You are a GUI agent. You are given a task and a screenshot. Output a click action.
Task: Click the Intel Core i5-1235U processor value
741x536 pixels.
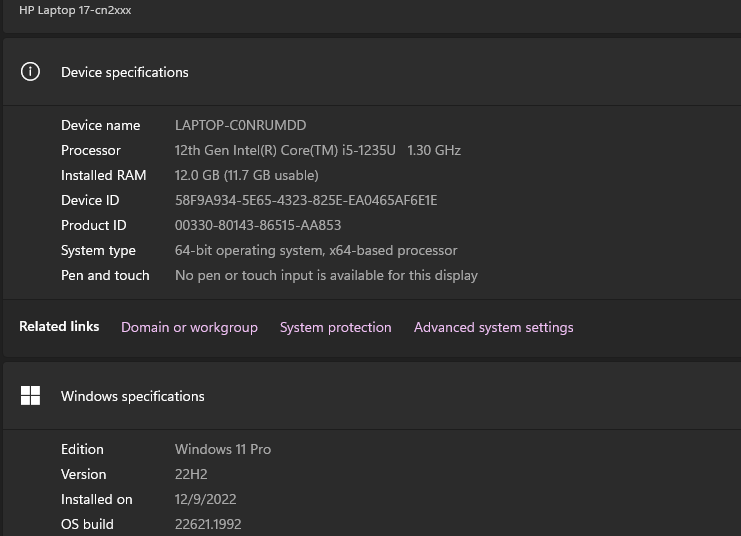point(317,150)
